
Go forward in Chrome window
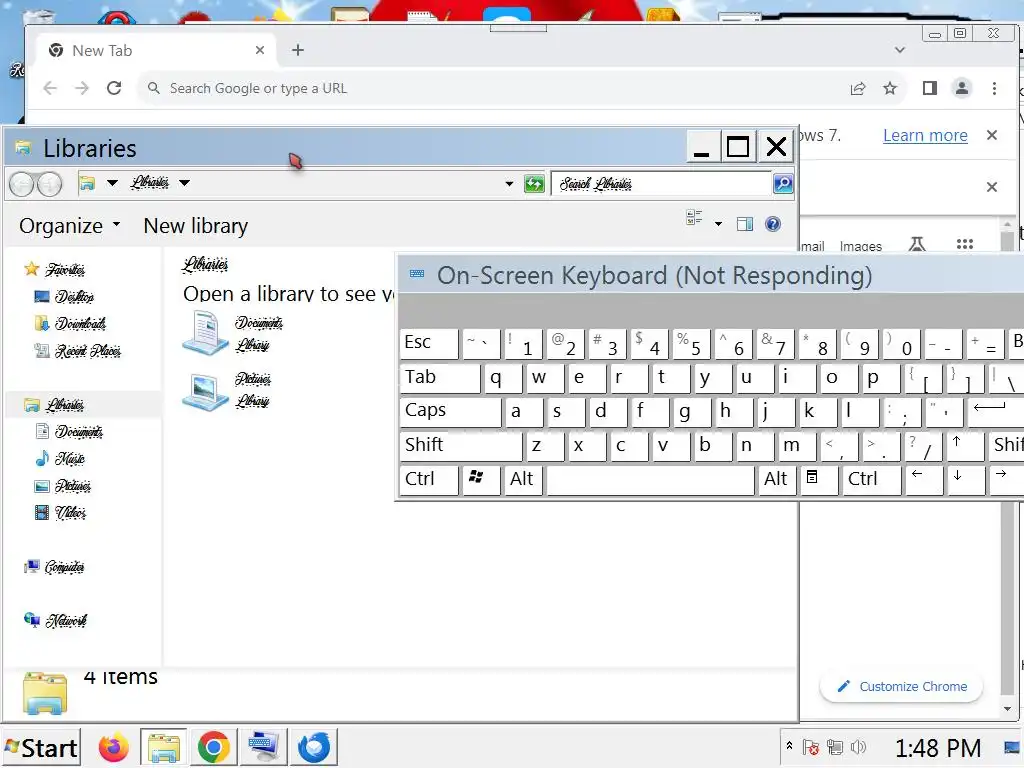coord(82,88)
